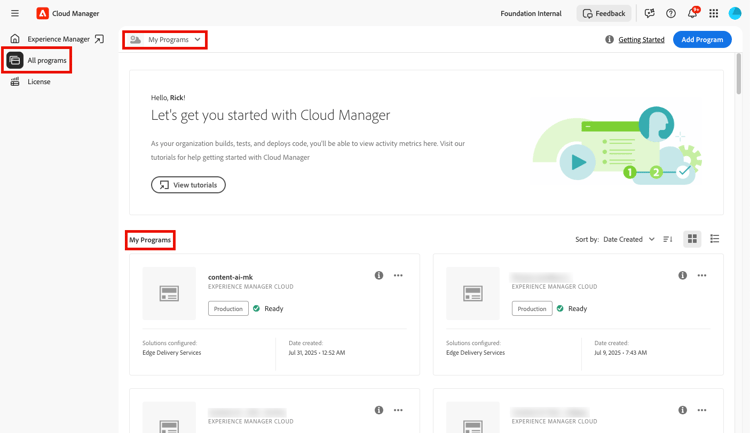Show info for the bottom-left program card

coord(379,410)
